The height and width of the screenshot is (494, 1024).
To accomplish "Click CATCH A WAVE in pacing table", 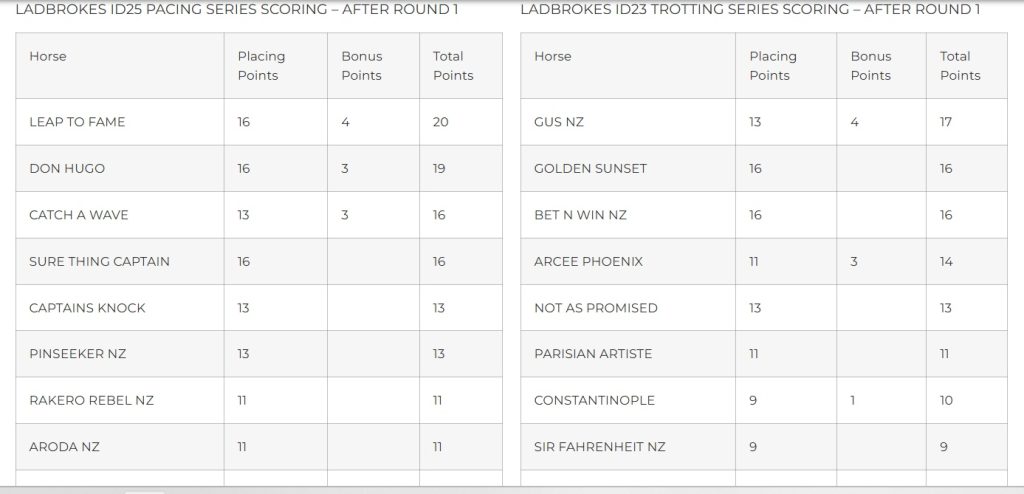I will pyautogui.click(x=79, y=215).
